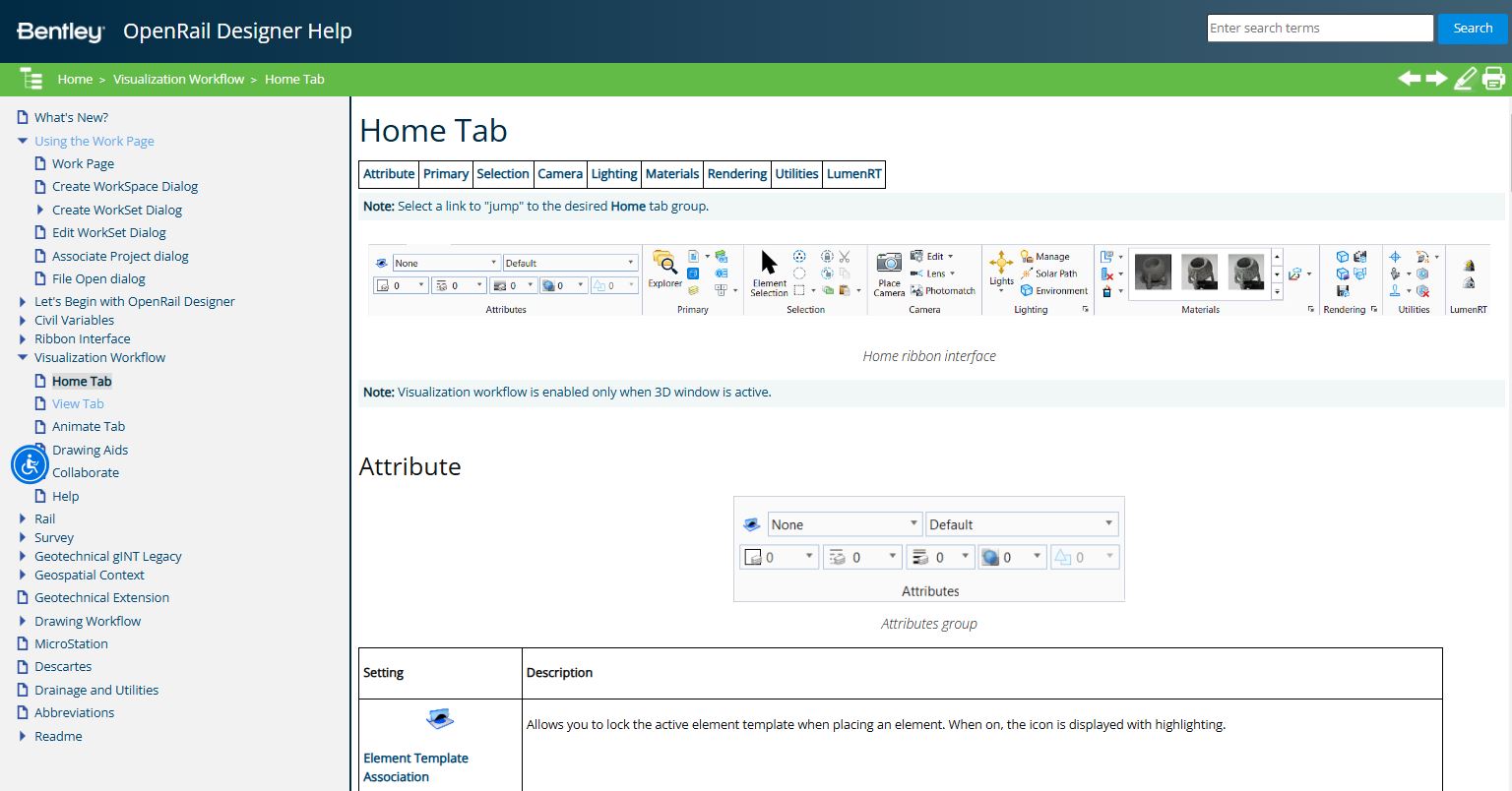
Task: Expand the Geospatial Context node
Action: click(x=23, y=575)
